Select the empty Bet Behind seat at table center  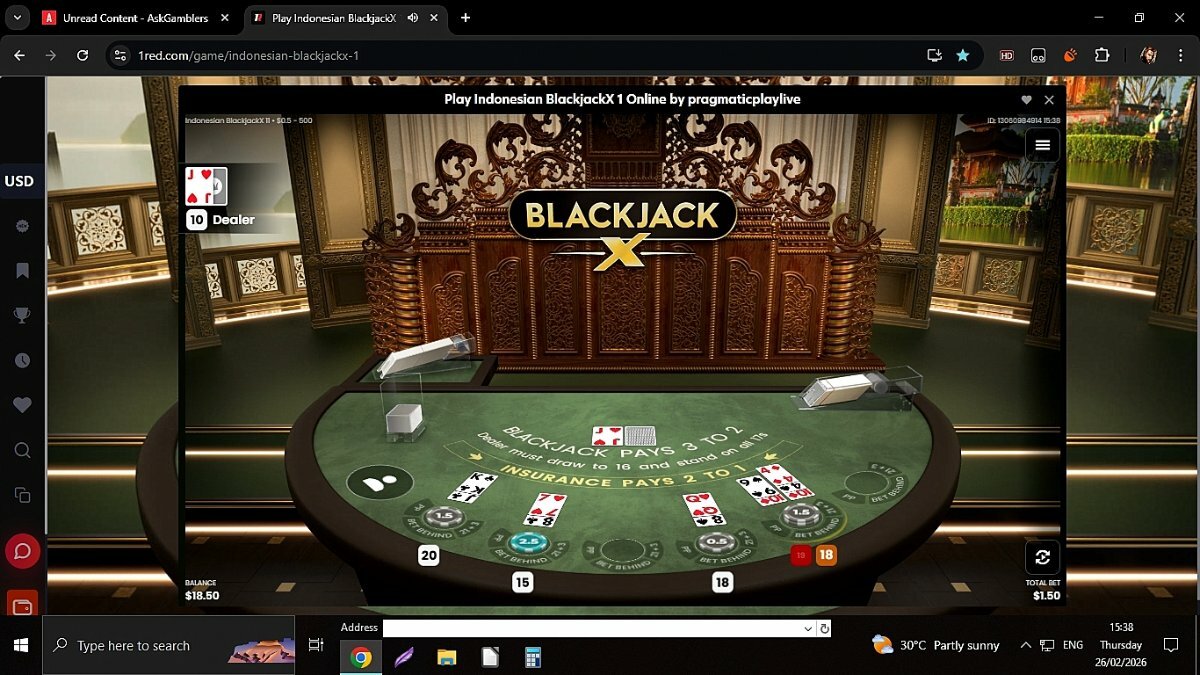point(621,550)
